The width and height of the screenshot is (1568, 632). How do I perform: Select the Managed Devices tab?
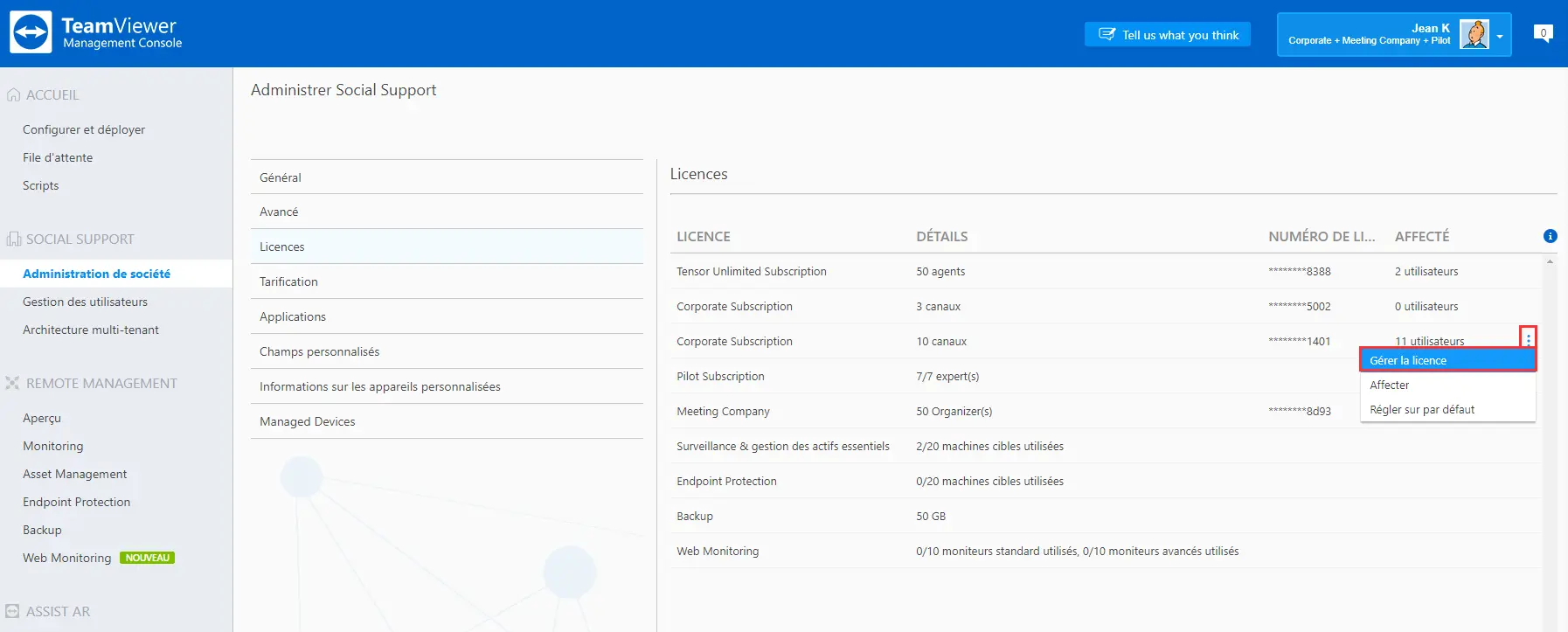coord(447,422)
